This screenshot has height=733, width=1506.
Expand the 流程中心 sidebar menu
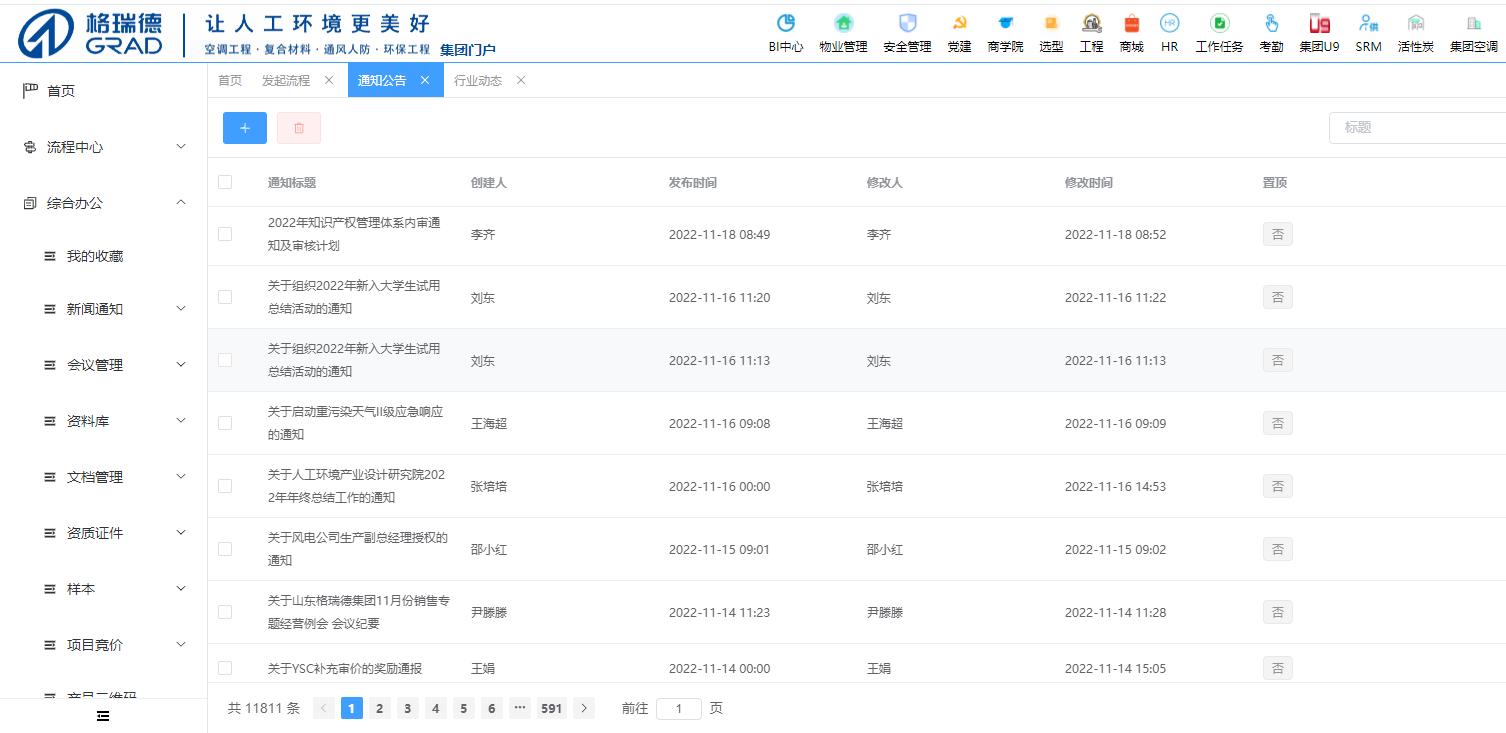click(x=103, y=147)
